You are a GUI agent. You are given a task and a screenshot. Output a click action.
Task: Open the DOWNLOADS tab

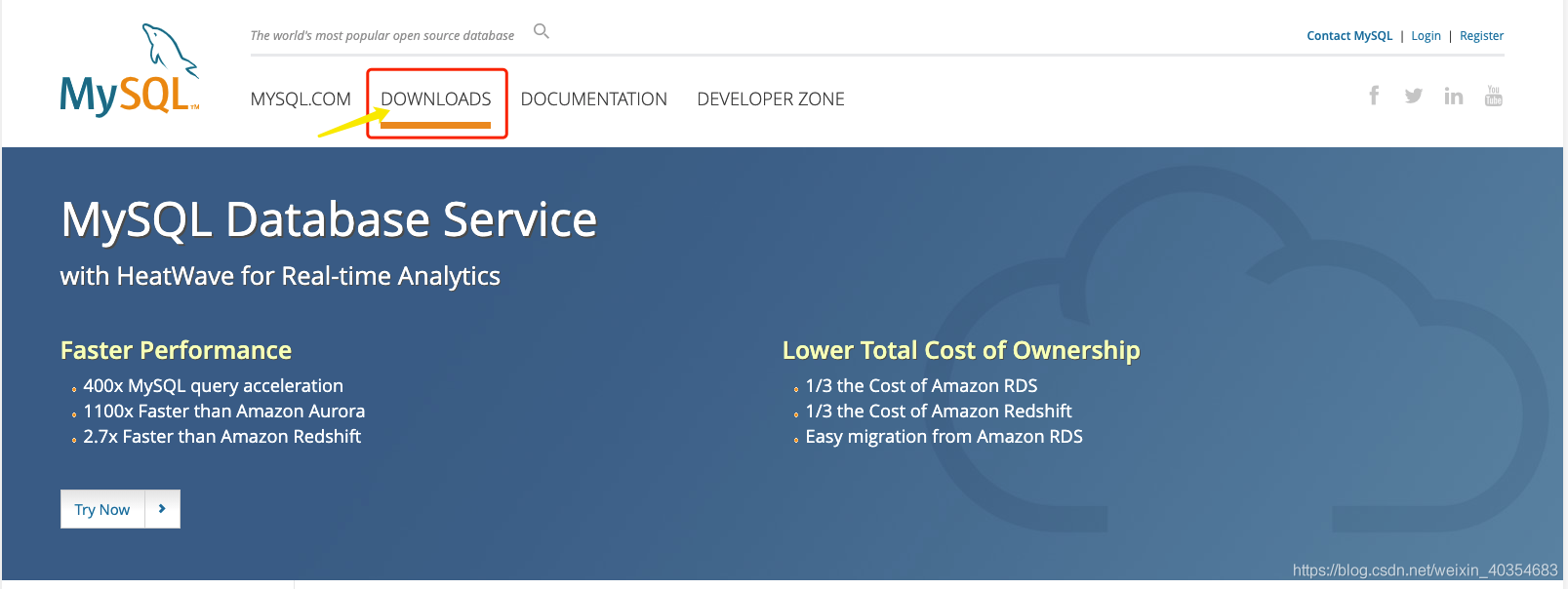tap(436, 98)
